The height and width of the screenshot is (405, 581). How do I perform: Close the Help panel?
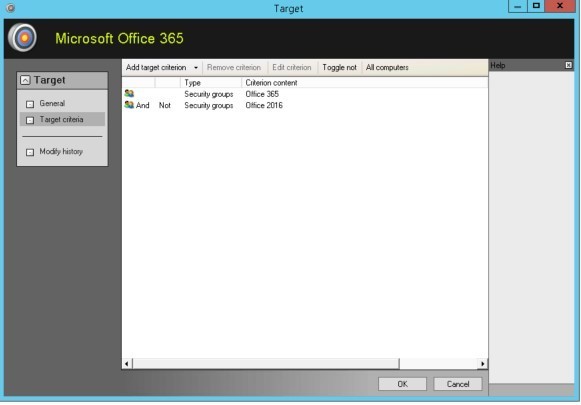tap(568, 65)
